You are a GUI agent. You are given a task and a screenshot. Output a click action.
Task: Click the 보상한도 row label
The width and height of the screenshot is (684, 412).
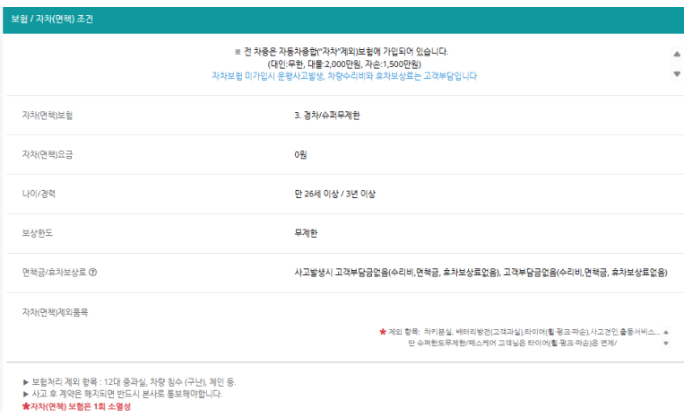37,233
